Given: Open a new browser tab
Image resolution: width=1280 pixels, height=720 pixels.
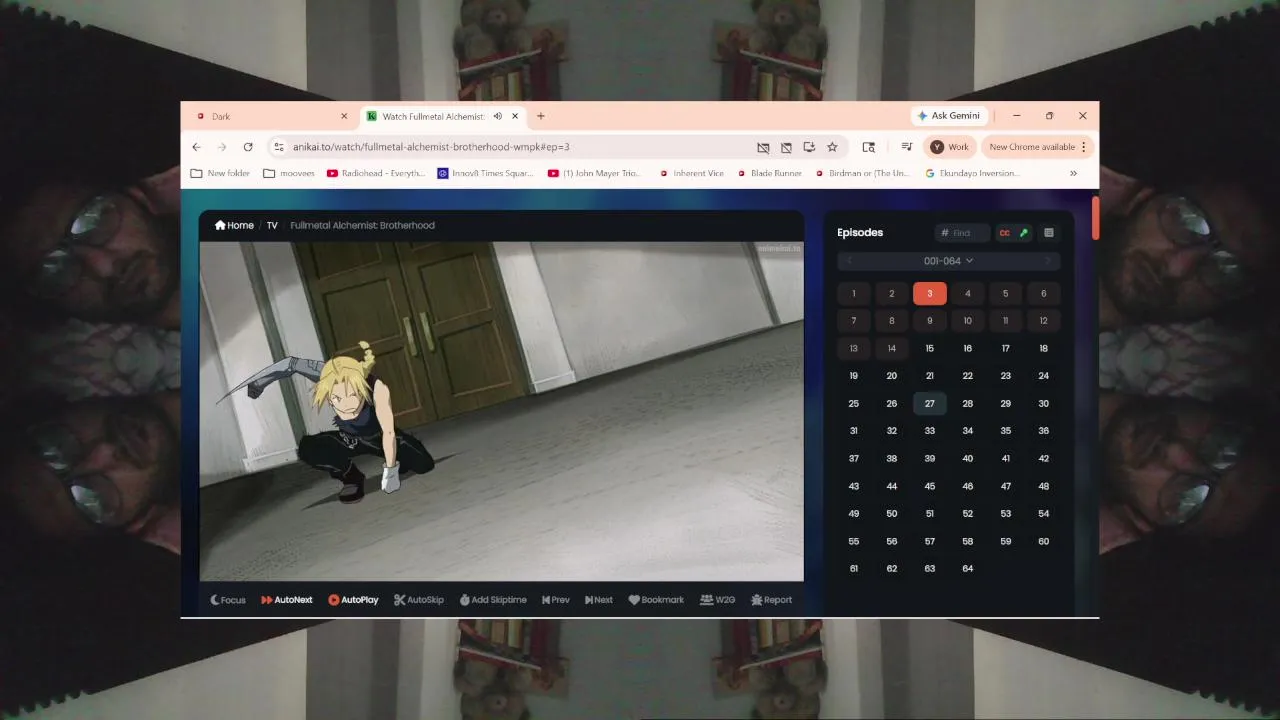Looking at the screenshot, I should (541, 116).
